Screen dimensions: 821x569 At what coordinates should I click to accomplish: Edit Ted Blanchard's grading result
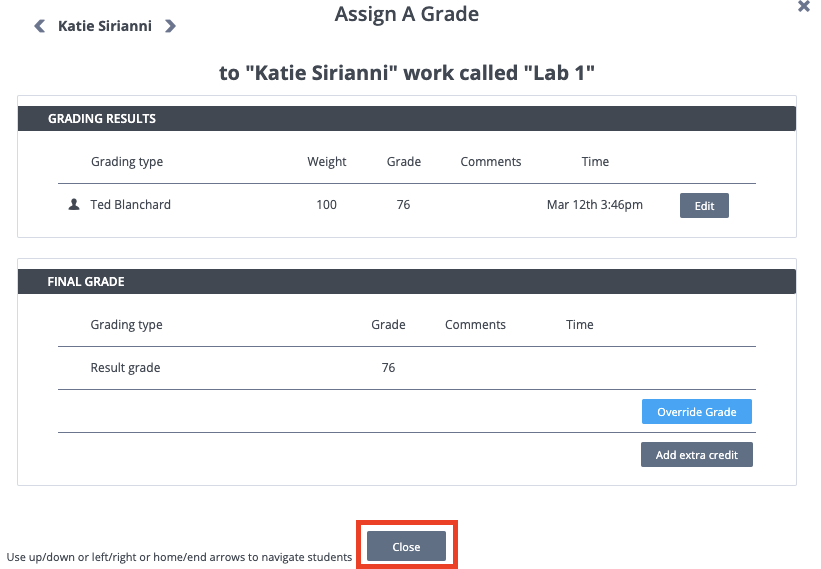(704, 206)
